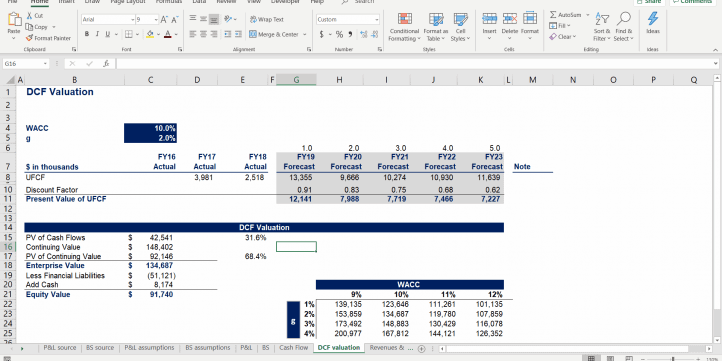Click the Clear button

point(563,37)
